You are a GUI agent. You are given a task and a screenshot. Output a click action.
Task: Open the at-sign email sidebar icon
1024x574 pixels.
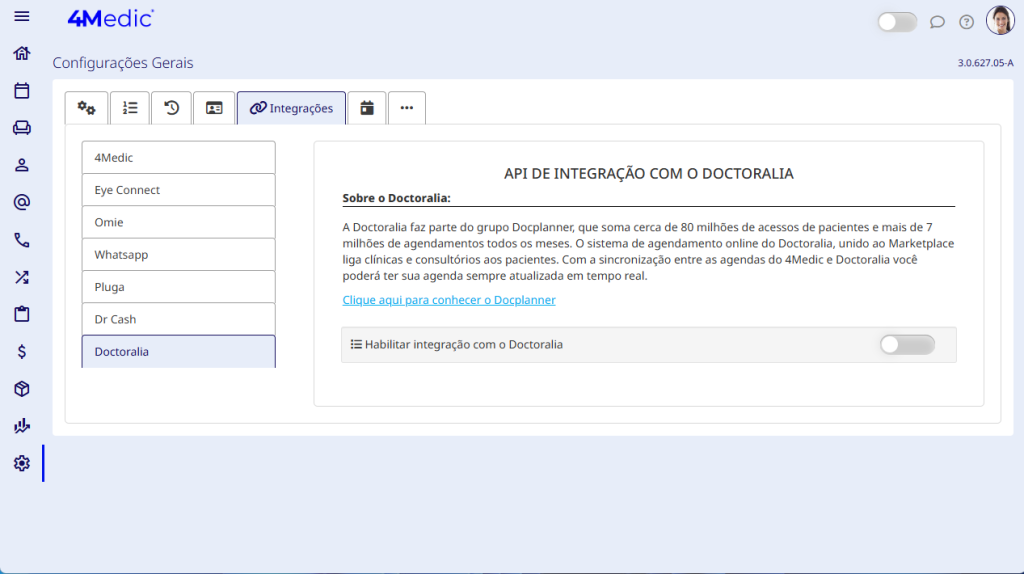(22, 202)
